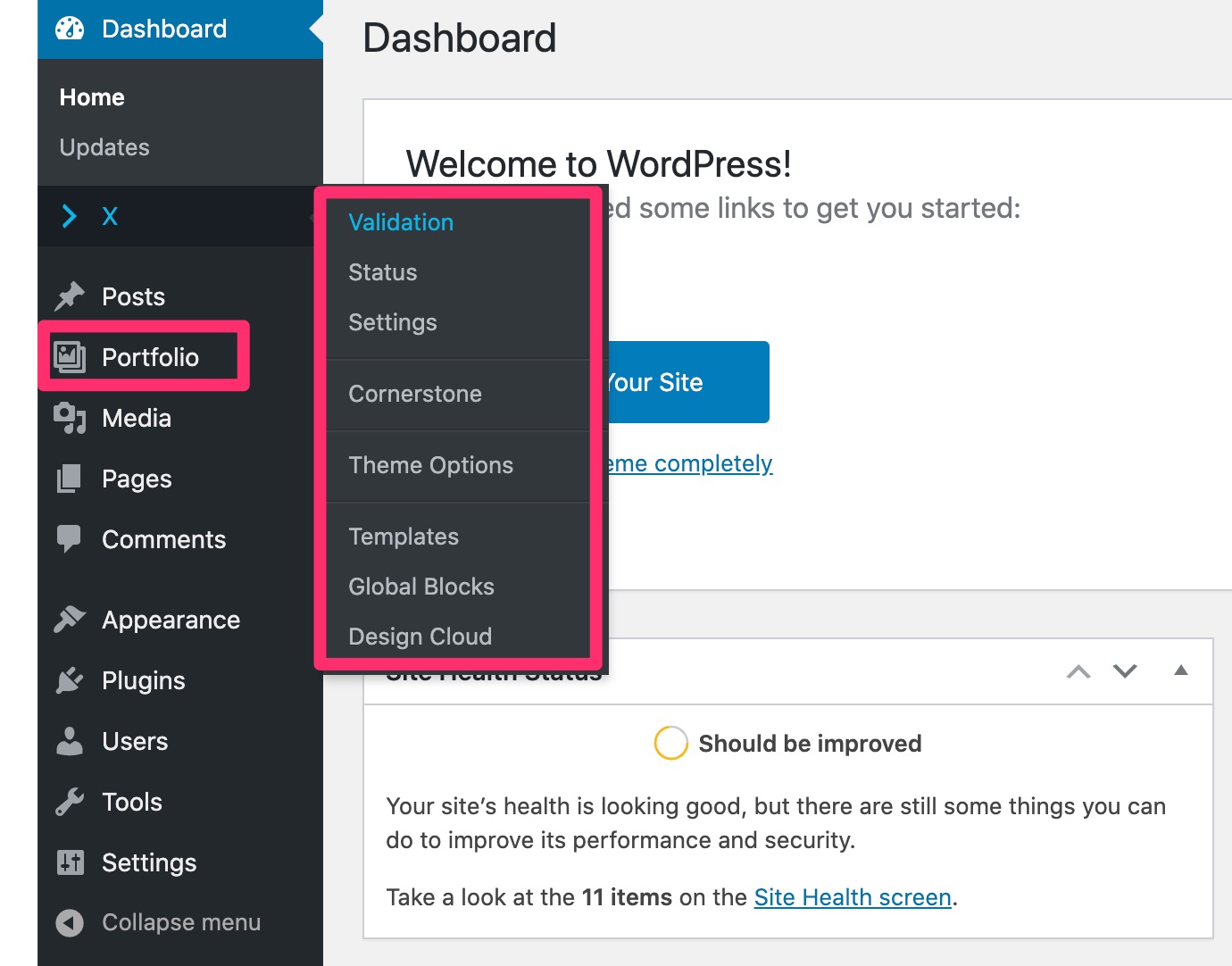Open the X theme menu item

click(x=109, y=216)
